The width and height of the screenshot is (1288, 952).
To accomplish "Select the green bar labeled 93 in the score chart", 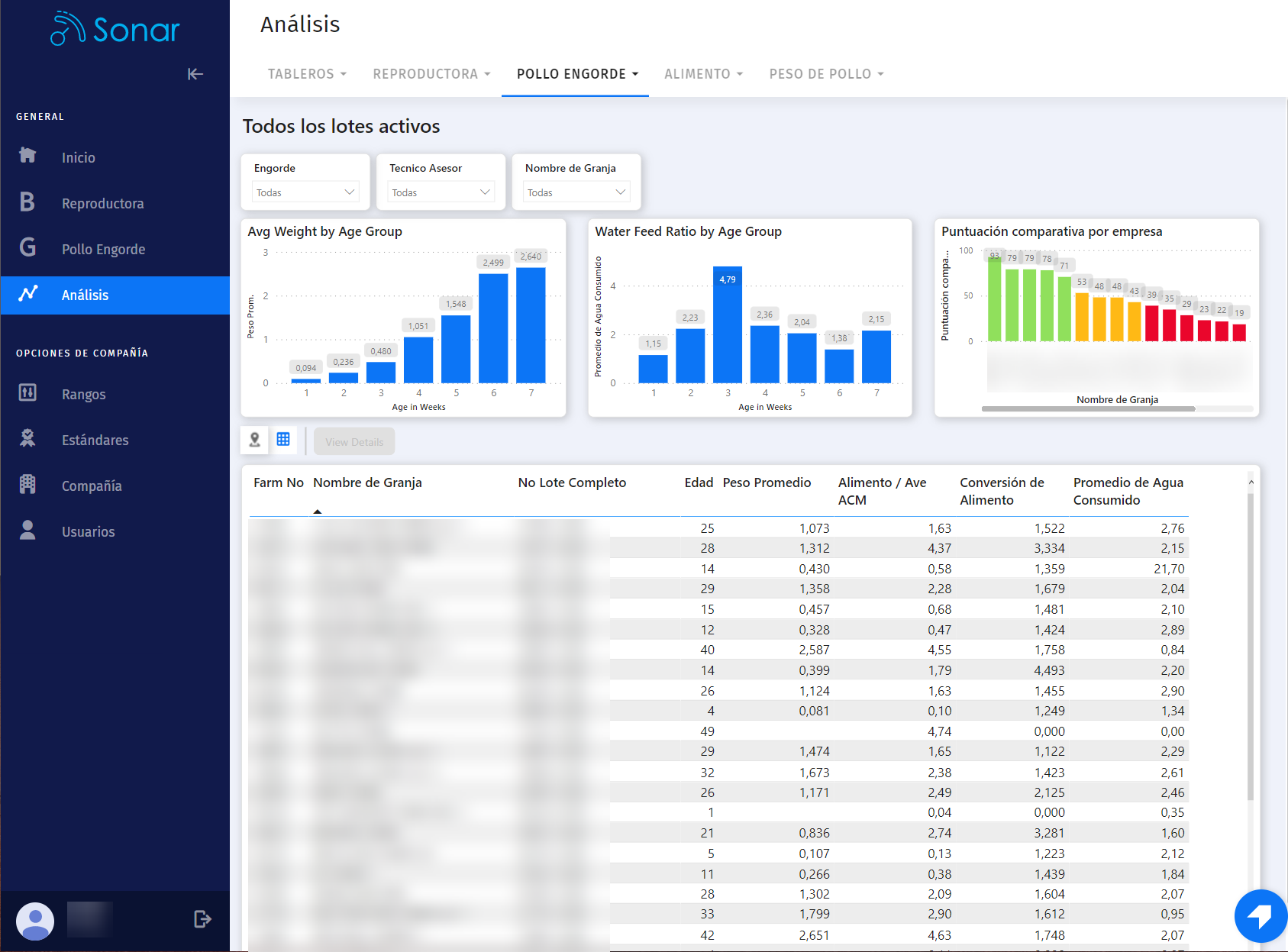I will click(994, 299).
